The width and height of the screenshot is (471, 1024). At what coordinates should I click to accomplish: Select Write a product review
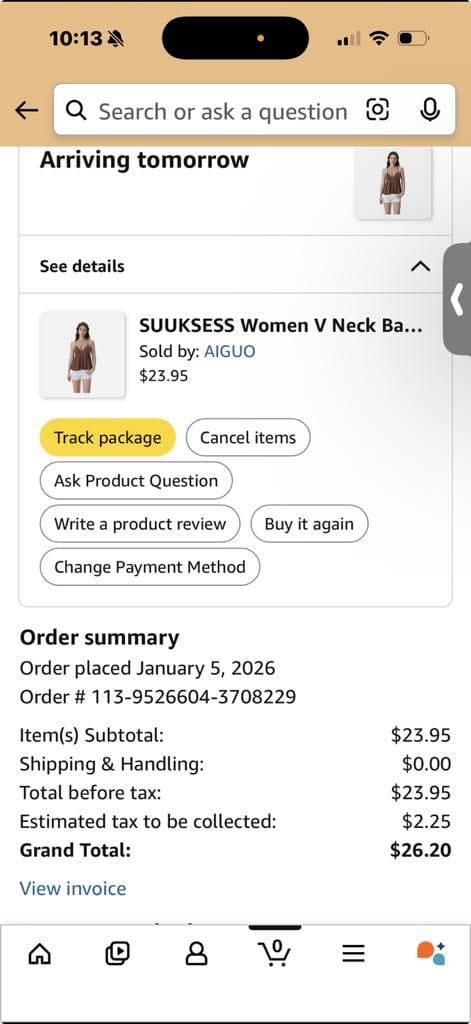click(x=140, y=524)
